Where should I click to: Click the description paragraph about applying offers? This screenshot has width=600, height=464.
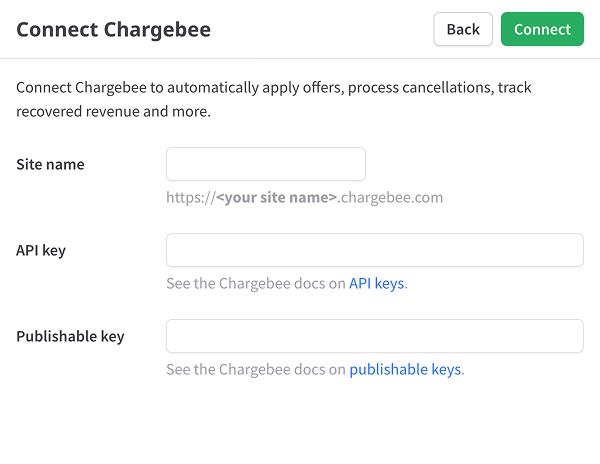pos(274,99)
